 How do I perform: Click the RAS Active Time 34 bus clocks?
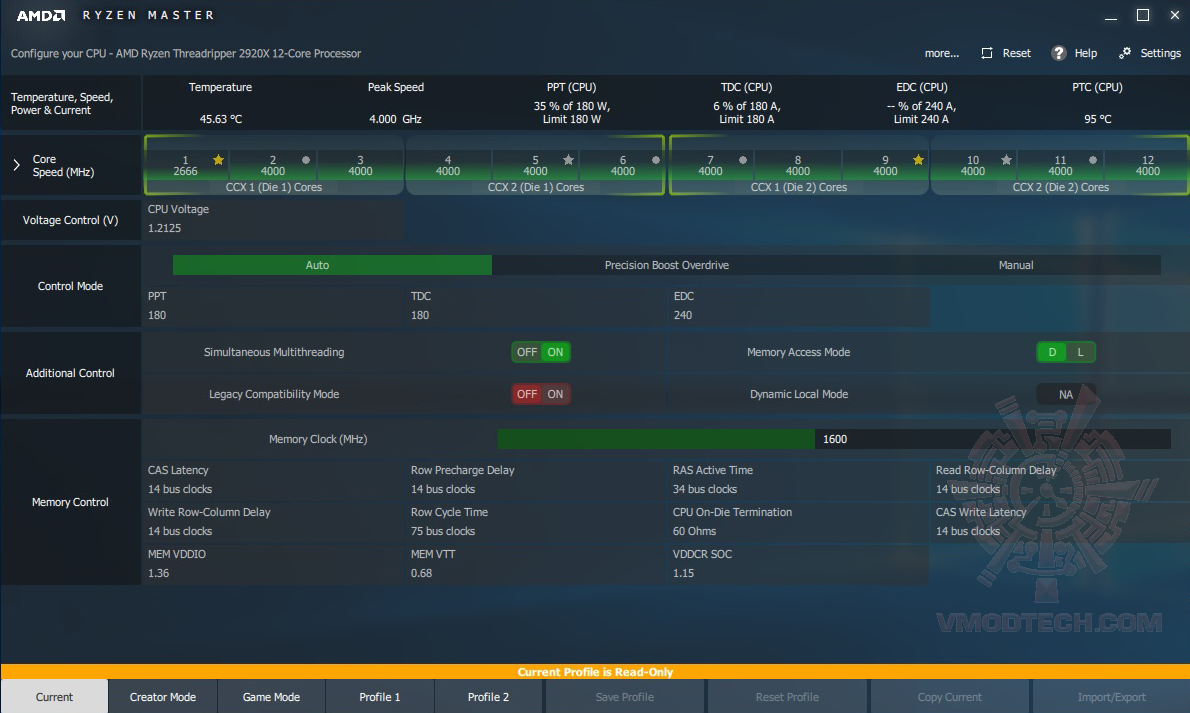tap(704, 489)
